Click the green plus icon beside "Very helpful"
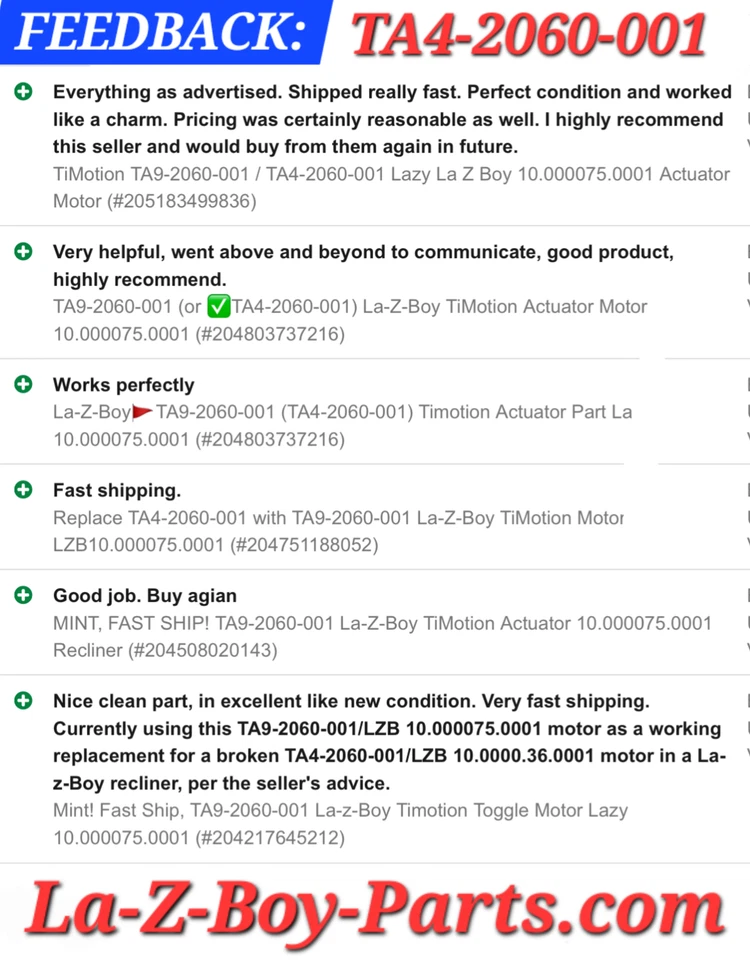This screenshot has height=960, width=750. click(23, 252)
